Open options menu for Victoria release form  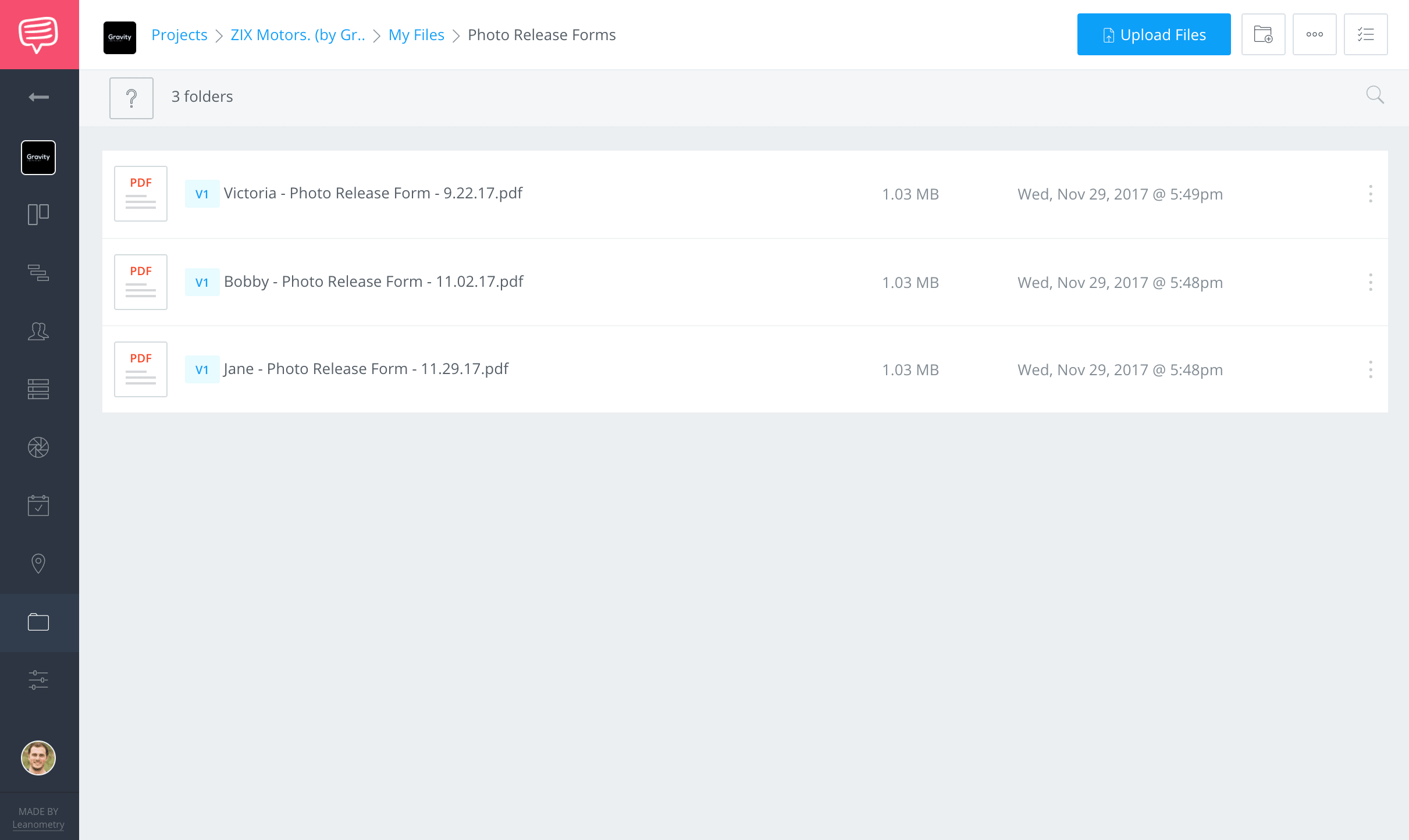1371,194
